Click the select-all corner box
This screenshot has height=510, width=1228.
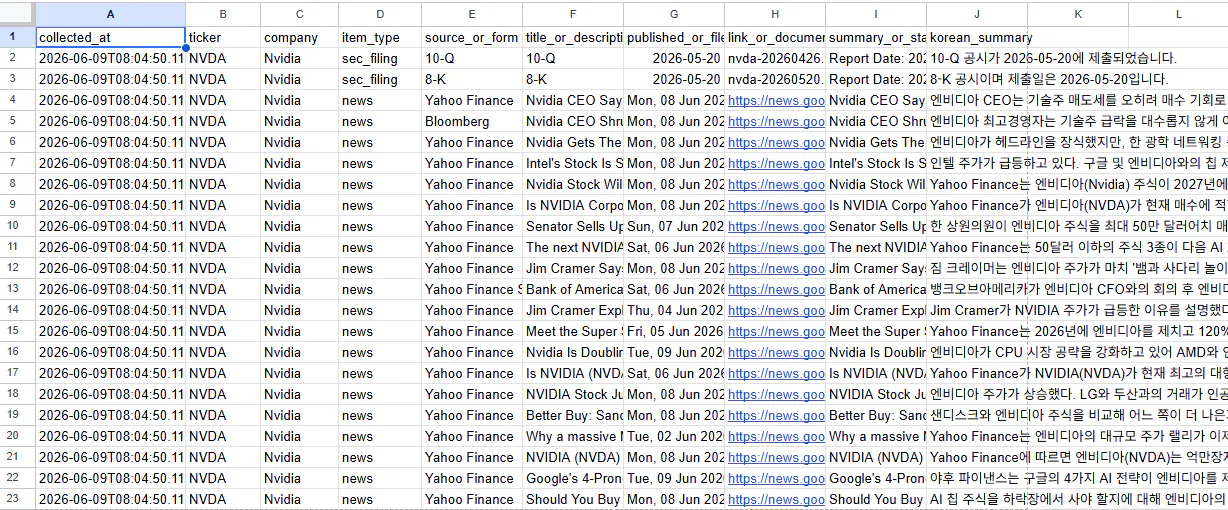pos(17,14)
